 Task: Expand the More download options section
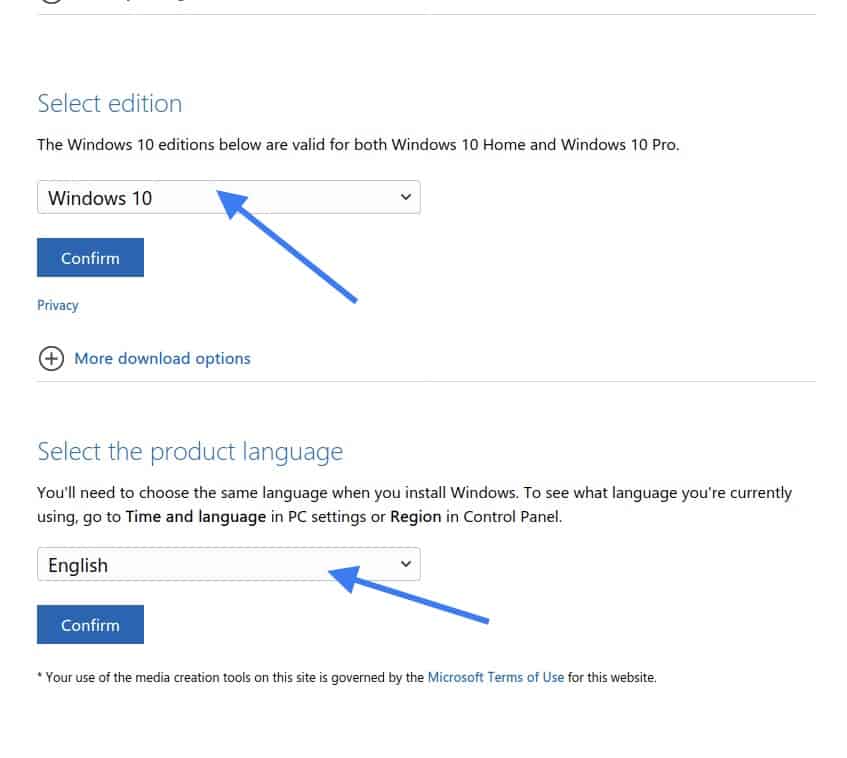(x=162, y=359)
